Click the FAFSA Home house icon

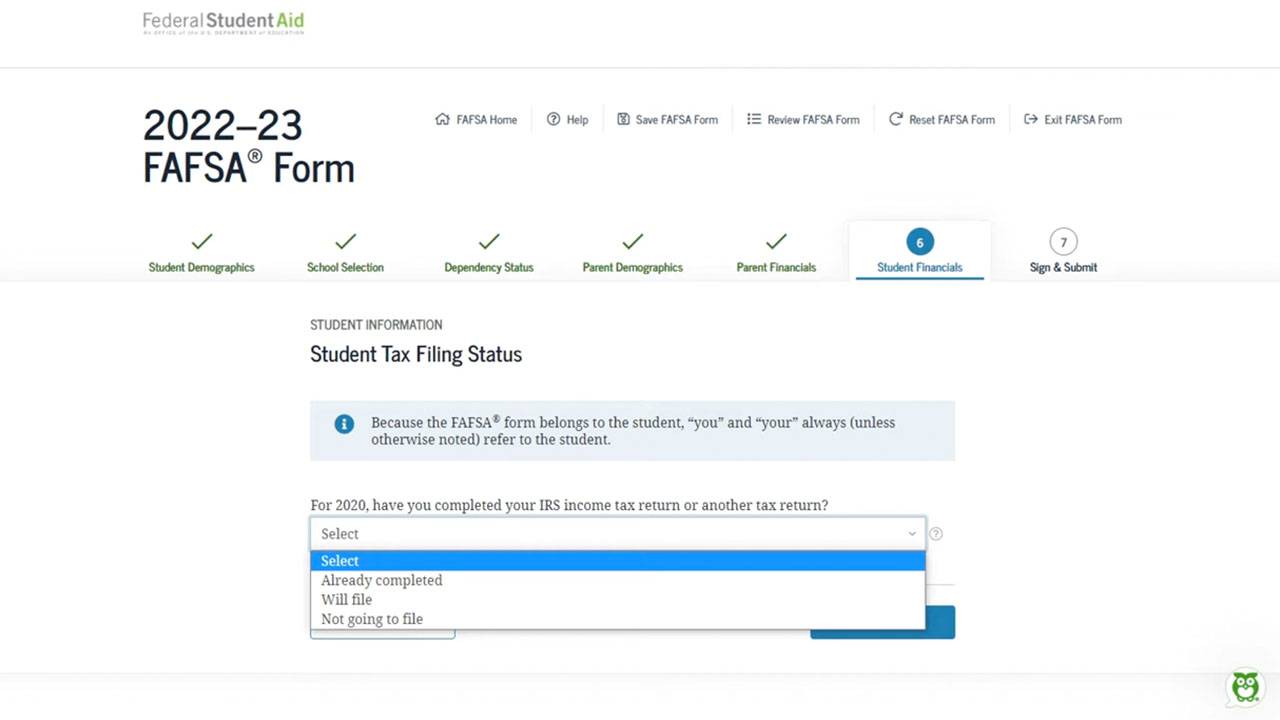point(443,119)
